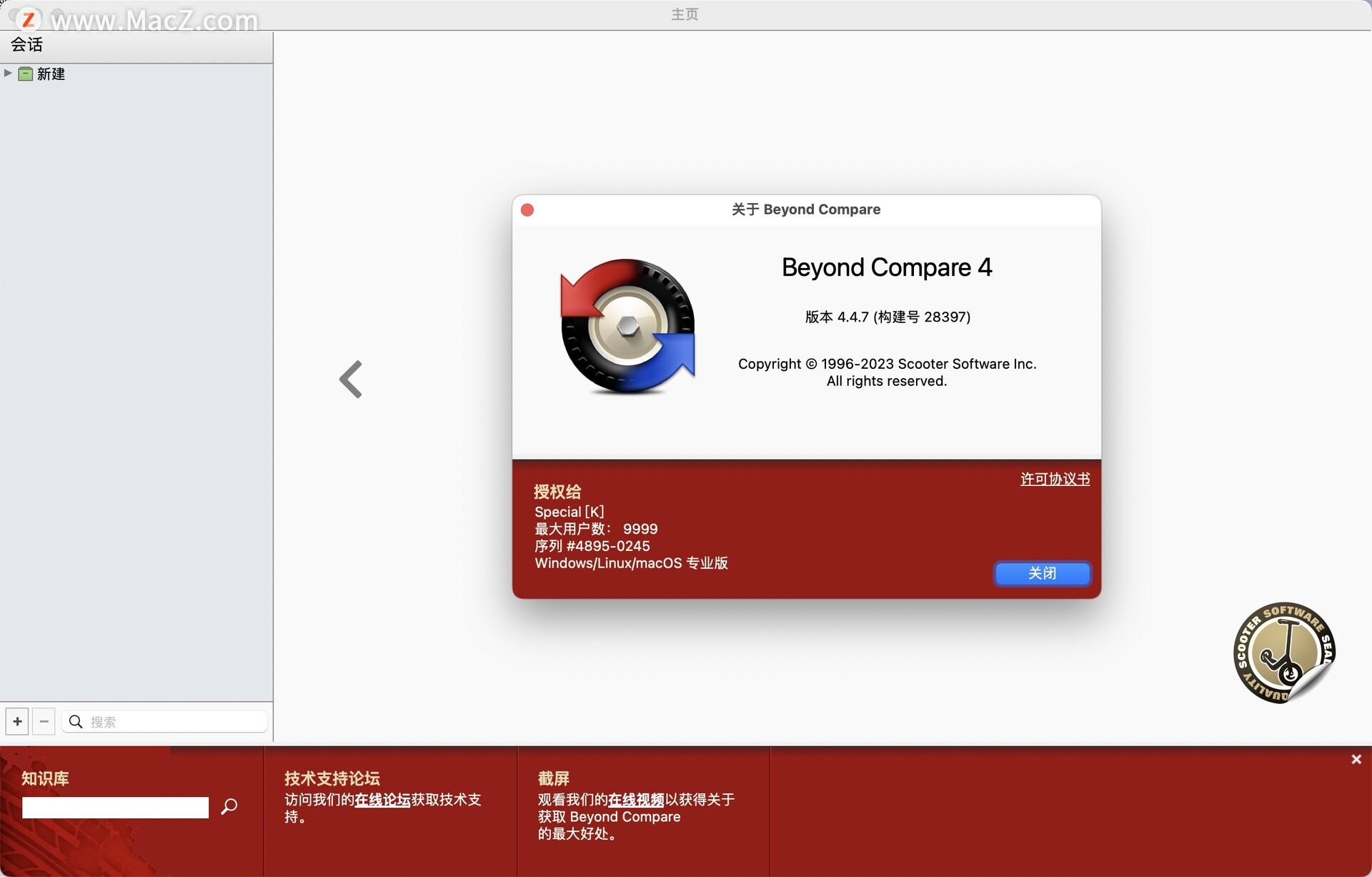
Task: Click the Scooter Software quality seal
Action: [1284, 653]
